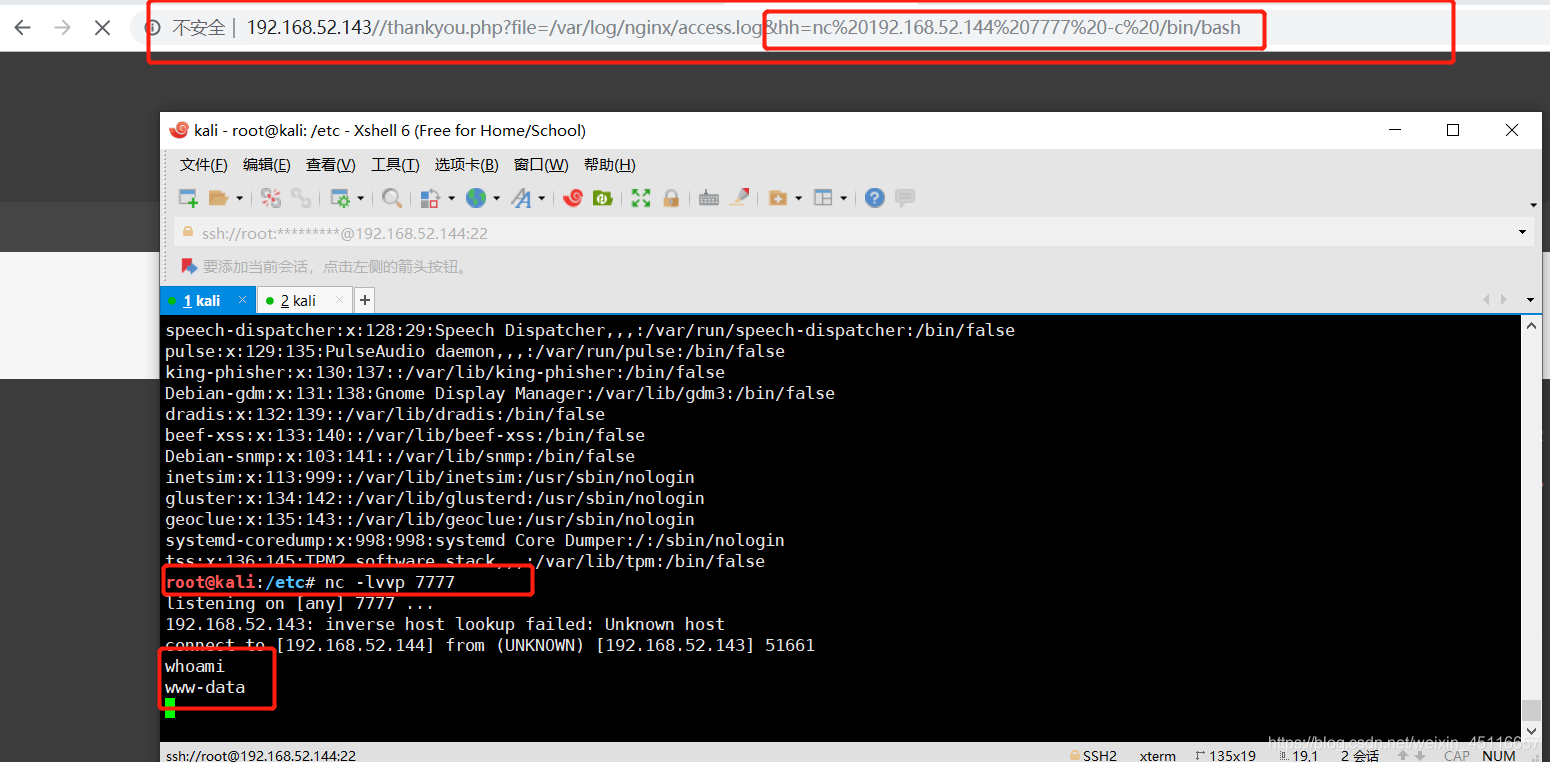Click the Find magnifier icon
Screen dimensions: 1550x762
(392, 198)
